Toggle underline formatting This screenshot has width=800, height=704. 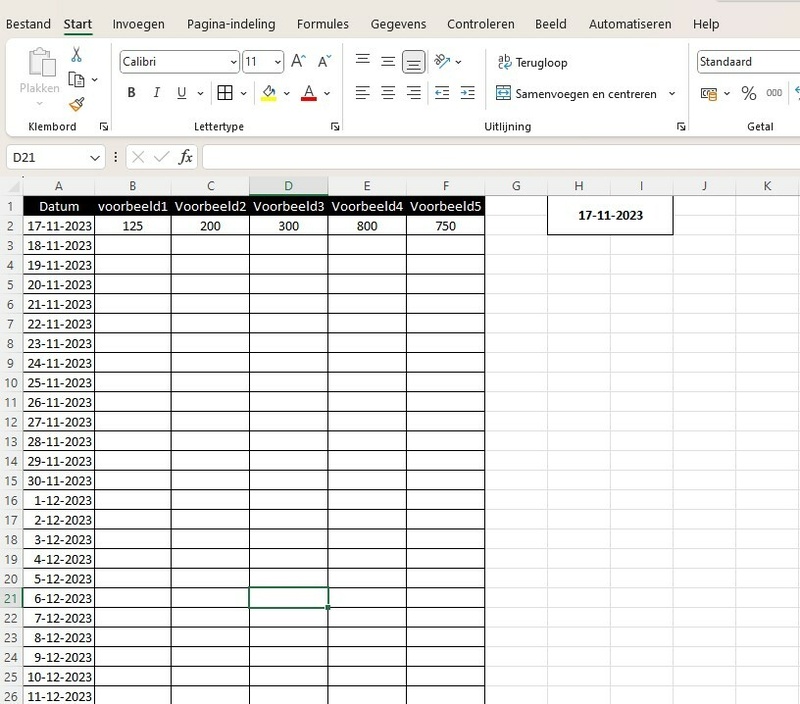182,93
